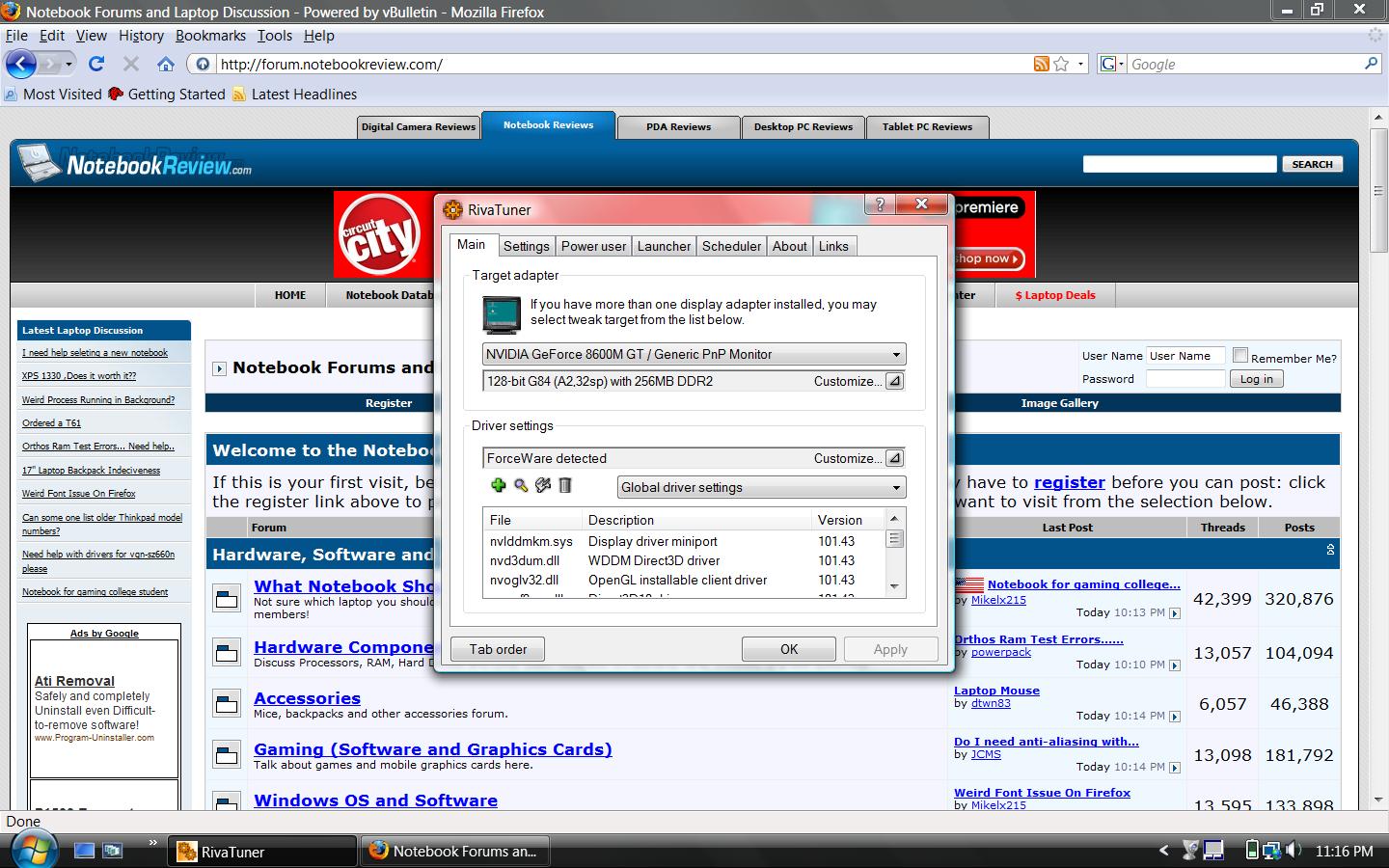The image size is (1389, 868).
Task: Tick the Remember Me checkbox
Action: click(1240, 355)
